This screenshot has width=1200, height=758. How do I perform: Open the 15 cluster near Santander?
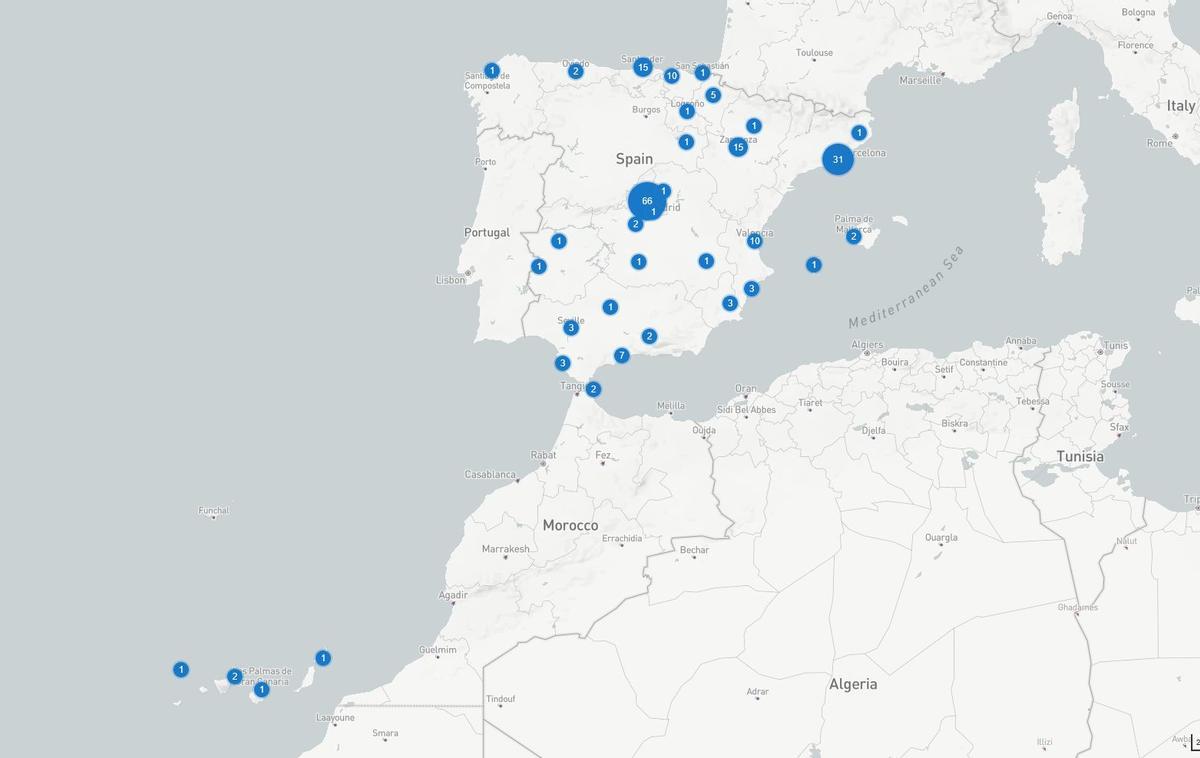point(641,66)
